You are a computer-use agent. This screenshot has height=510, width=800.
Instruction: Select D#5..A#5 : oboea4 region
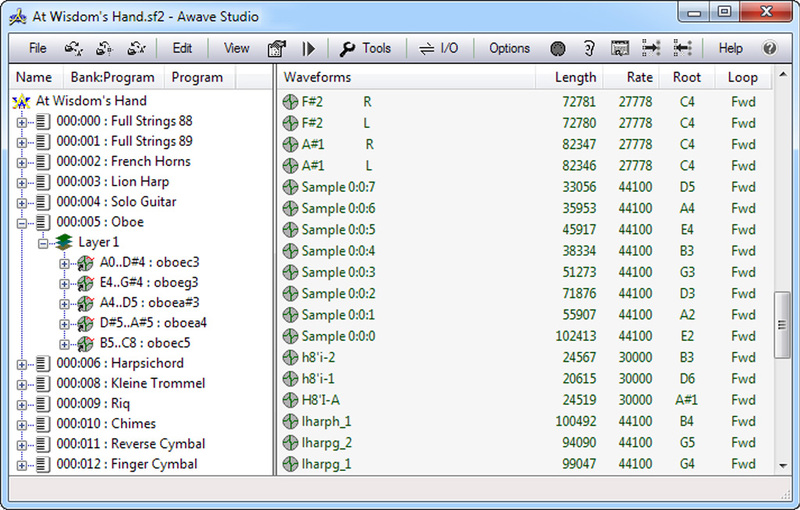coord(153,323)
